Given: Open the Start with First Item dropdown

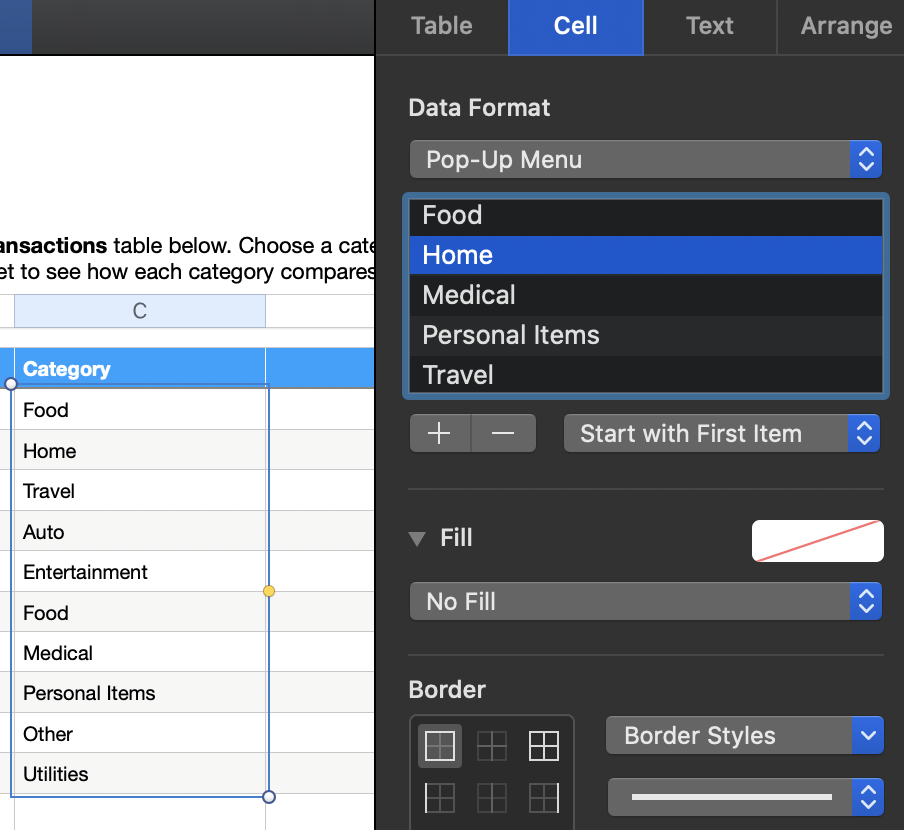Looking at the screenshot, I should click(721, 433).
